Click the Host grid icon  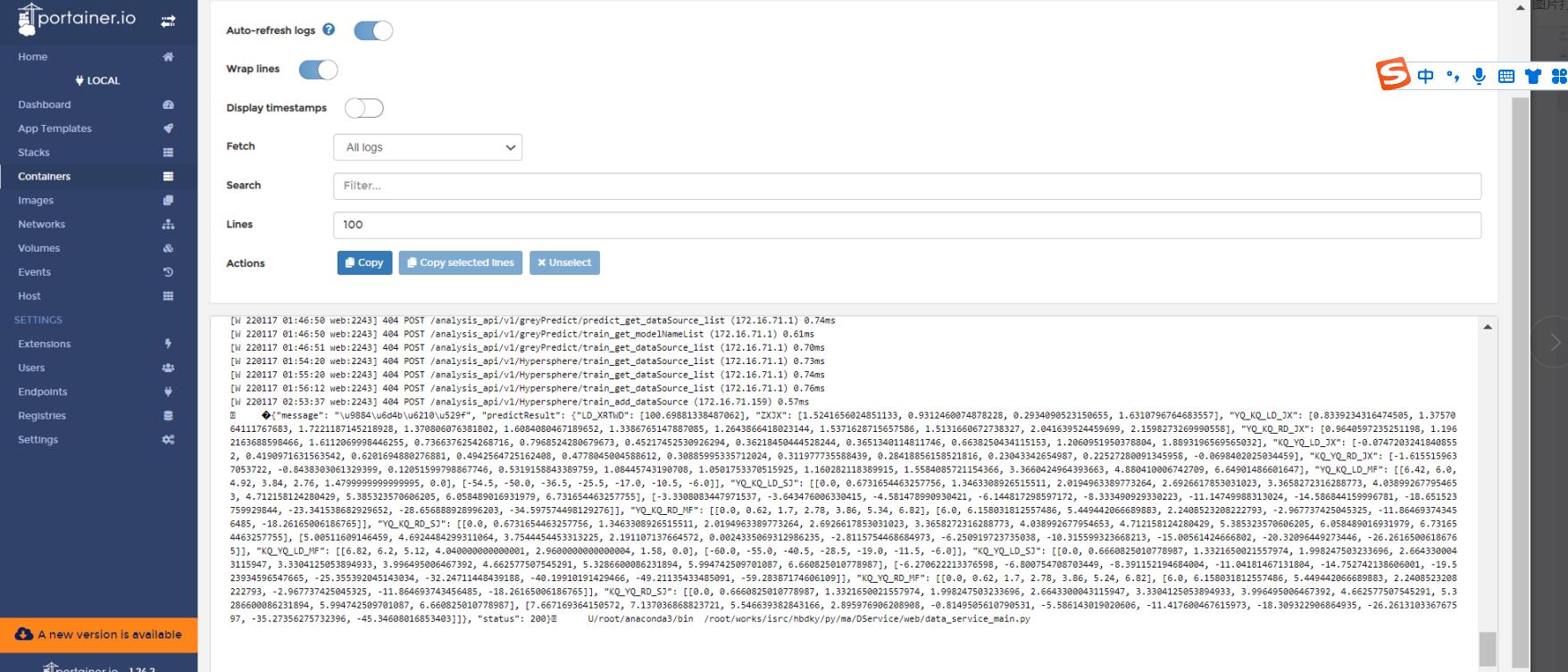(168, 296)
